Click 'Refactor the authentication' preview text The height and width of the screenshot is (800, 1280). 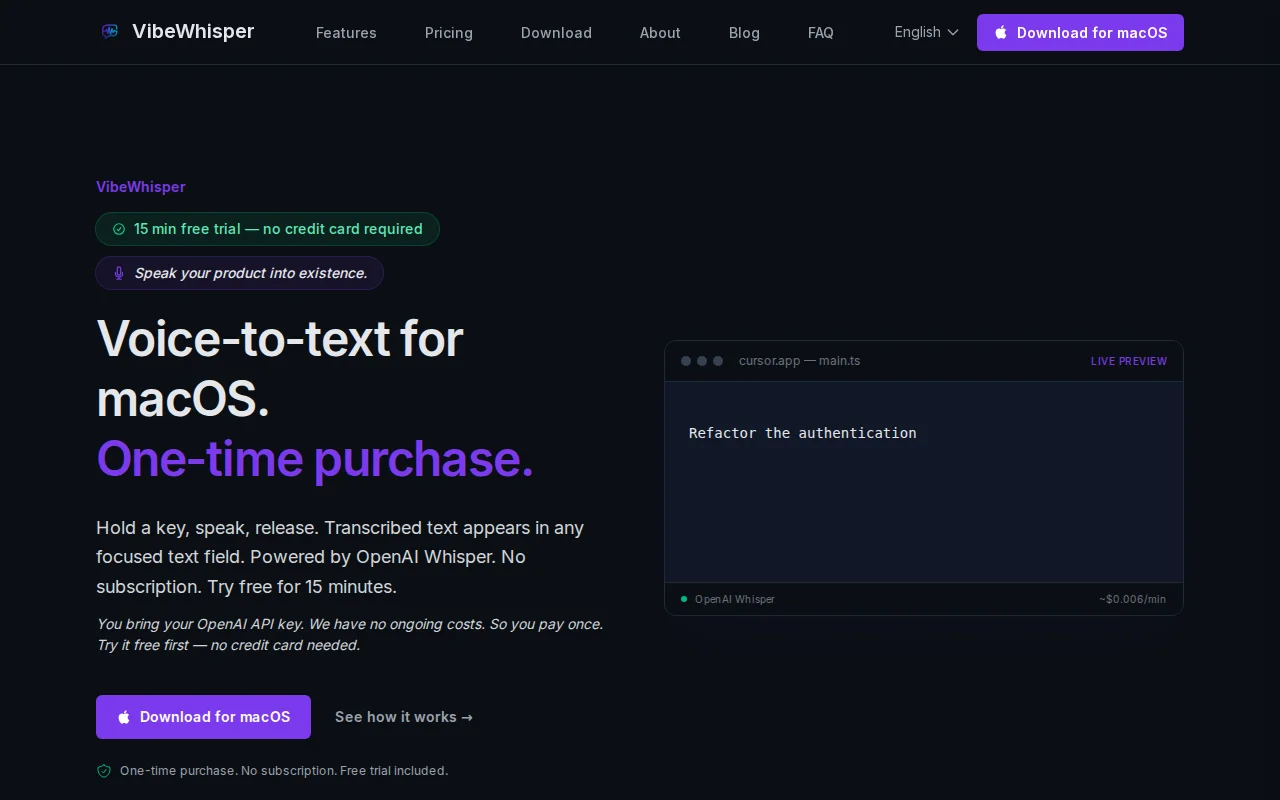803,433
